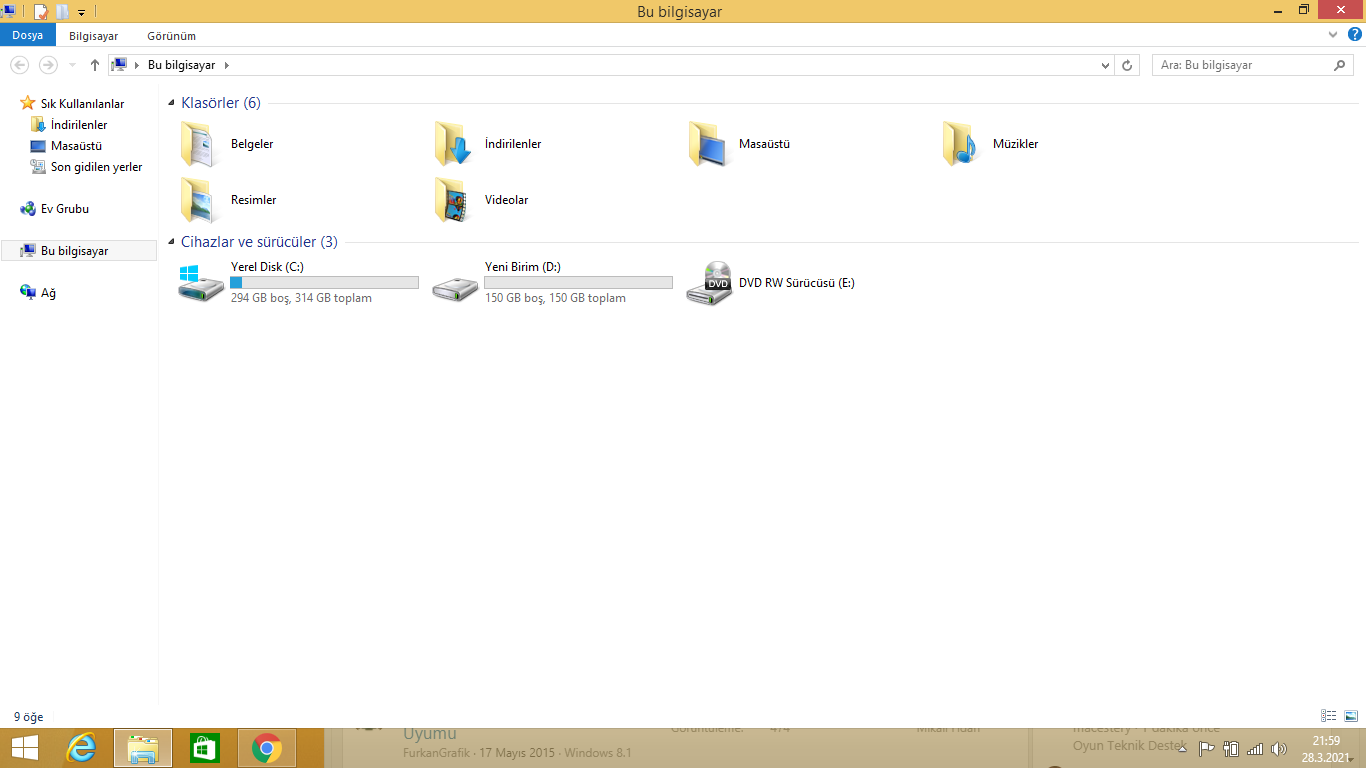Image resolution: width=1366 pixels, height=768 pixels.
Task: Expand the chevron after Bu bilgisayar in address bar
Action: click(x=226, y=65)
